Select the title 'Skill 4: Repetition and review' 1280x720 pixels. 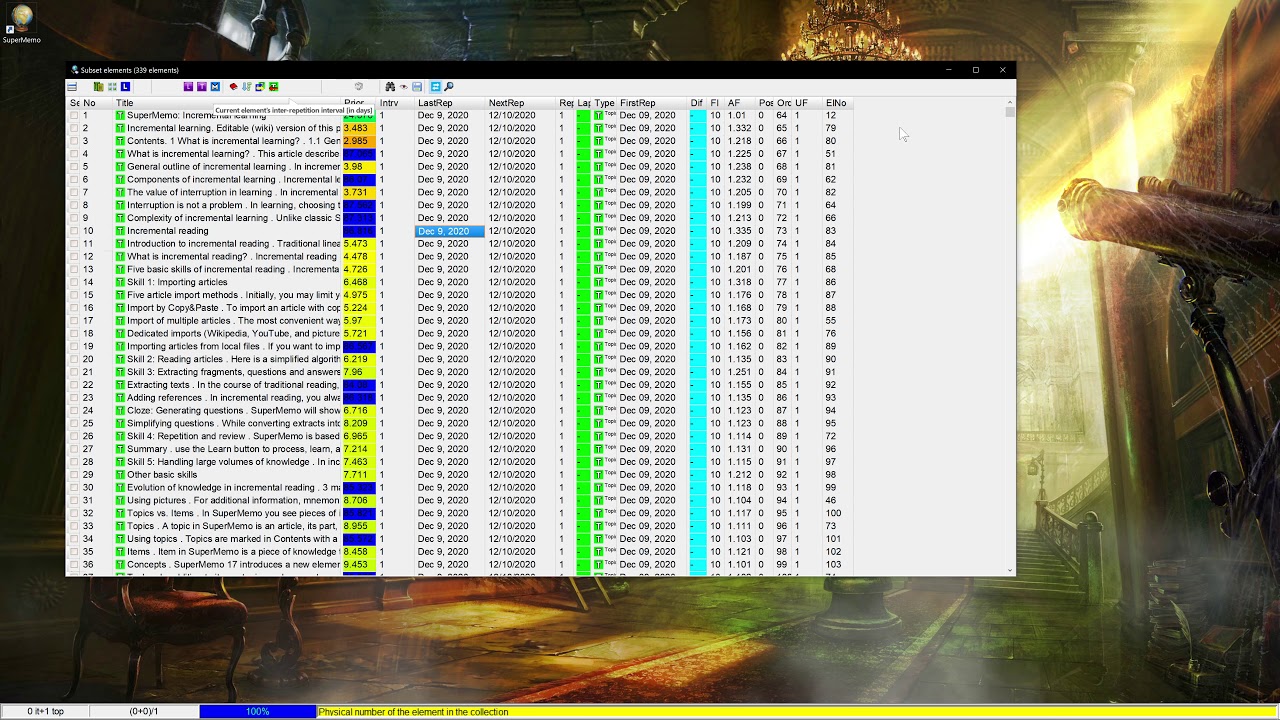pos(233,436)
